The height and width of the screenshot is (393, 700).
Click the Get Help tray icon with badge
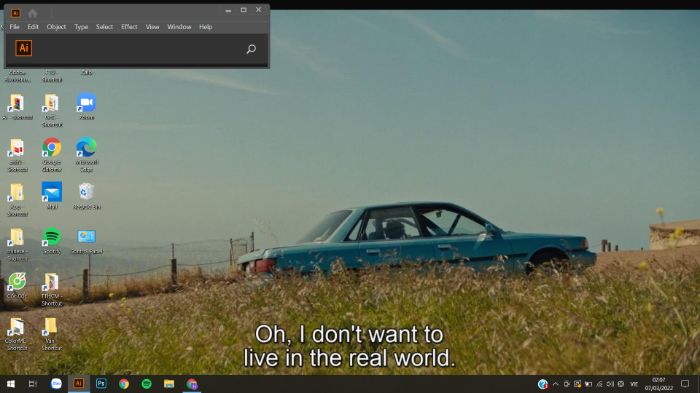click(542, 384)
